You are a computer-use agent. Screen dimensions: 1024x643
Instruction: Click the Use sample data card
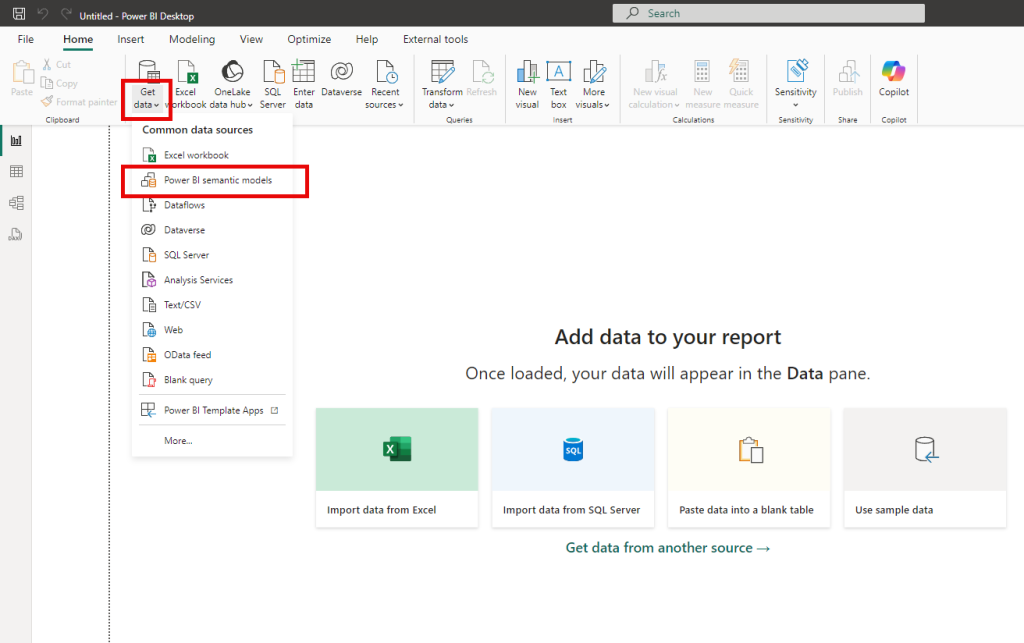click(x=925, y=468)
